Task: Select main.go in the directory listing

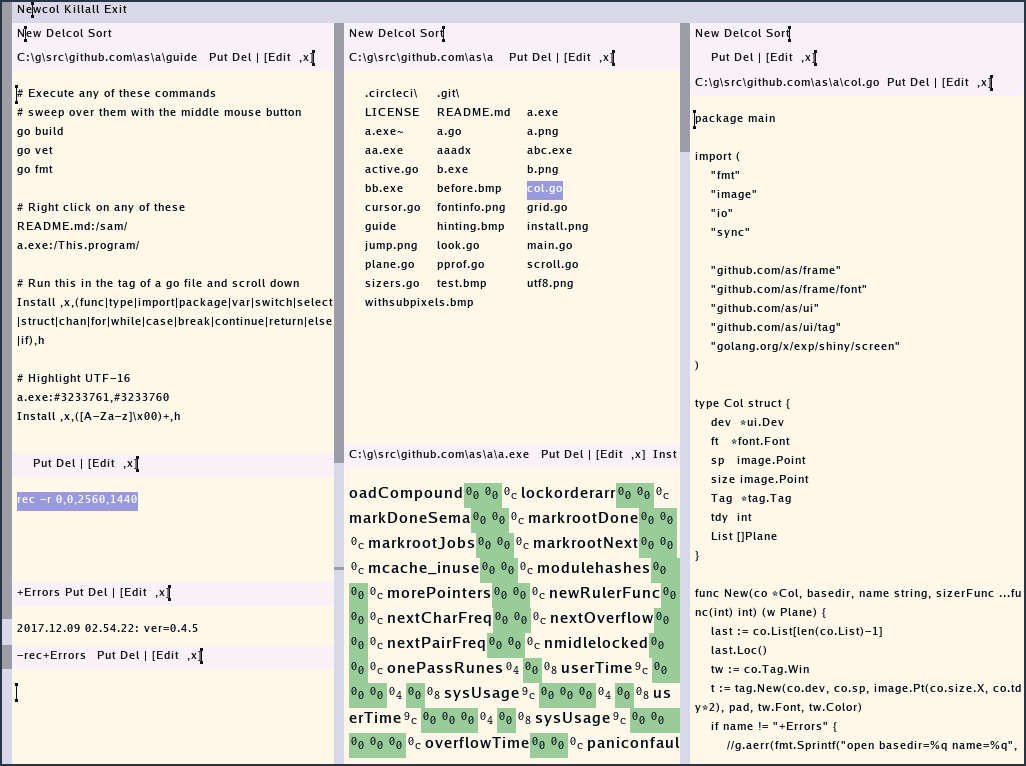Action: click(x=549, y=246)
